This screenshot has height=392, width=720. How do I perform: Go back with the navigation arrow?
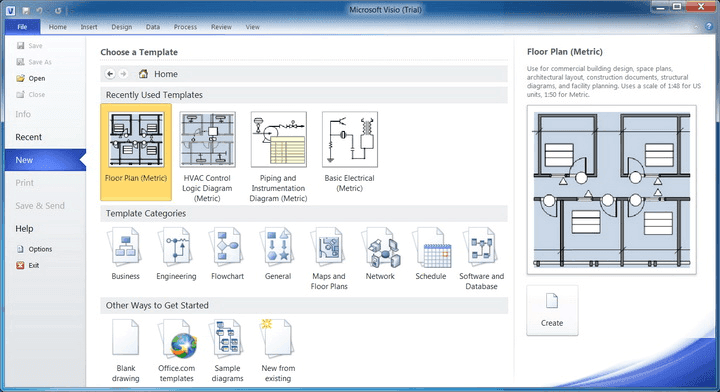(110, 74)
